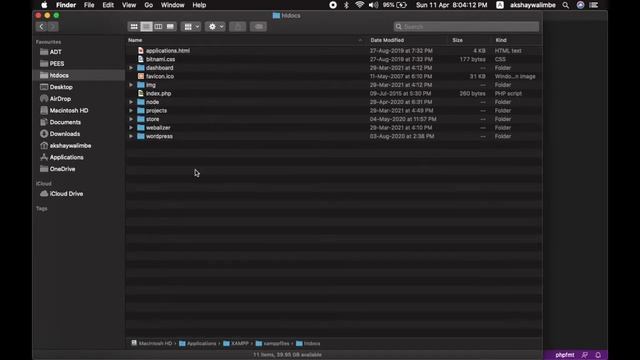This screenshot has height=360, width=640.
Task: Open the Window menu
Action: [172, 5]
